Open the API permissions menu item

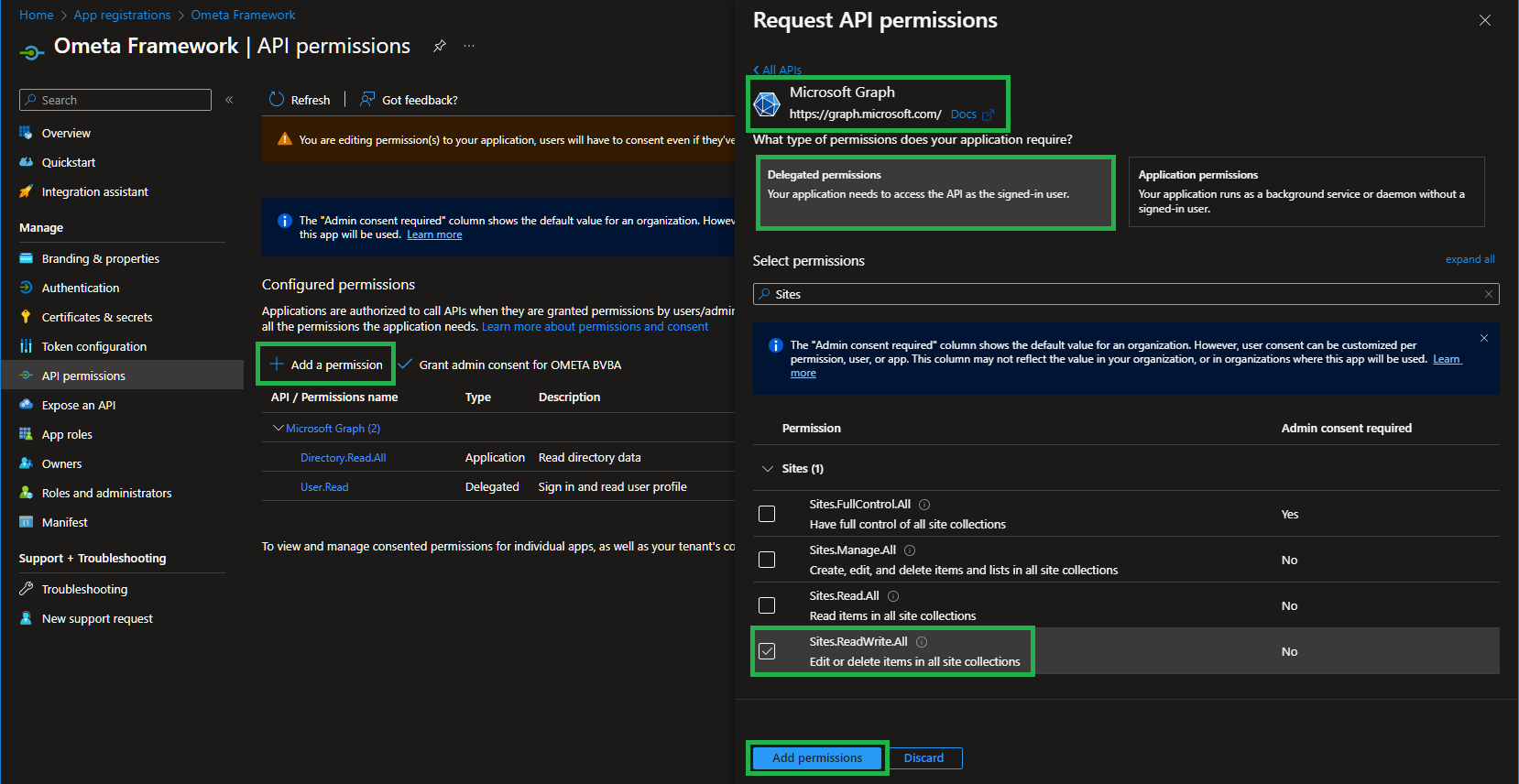click(122, 376)
